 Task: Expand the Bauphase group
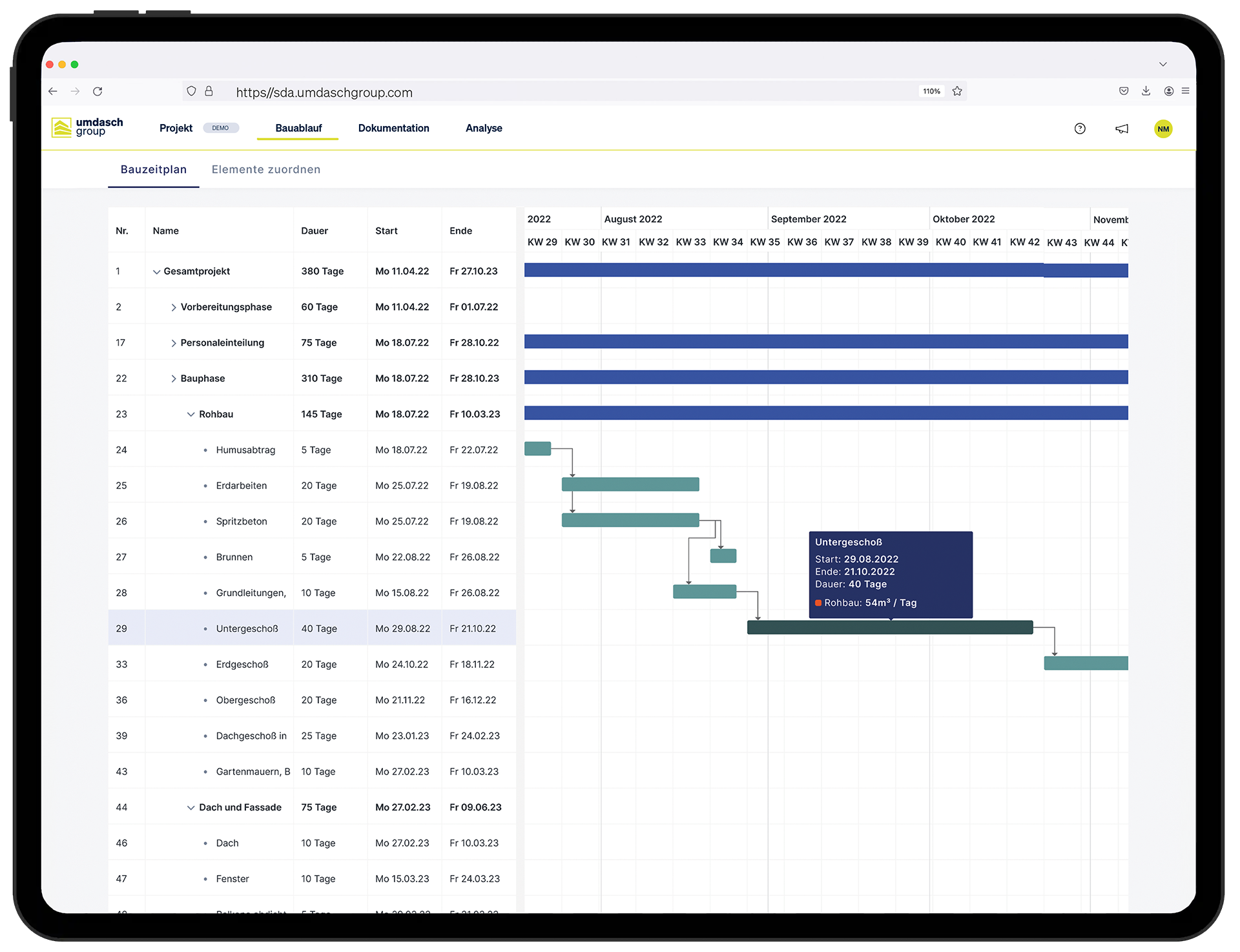pos(173,378)
